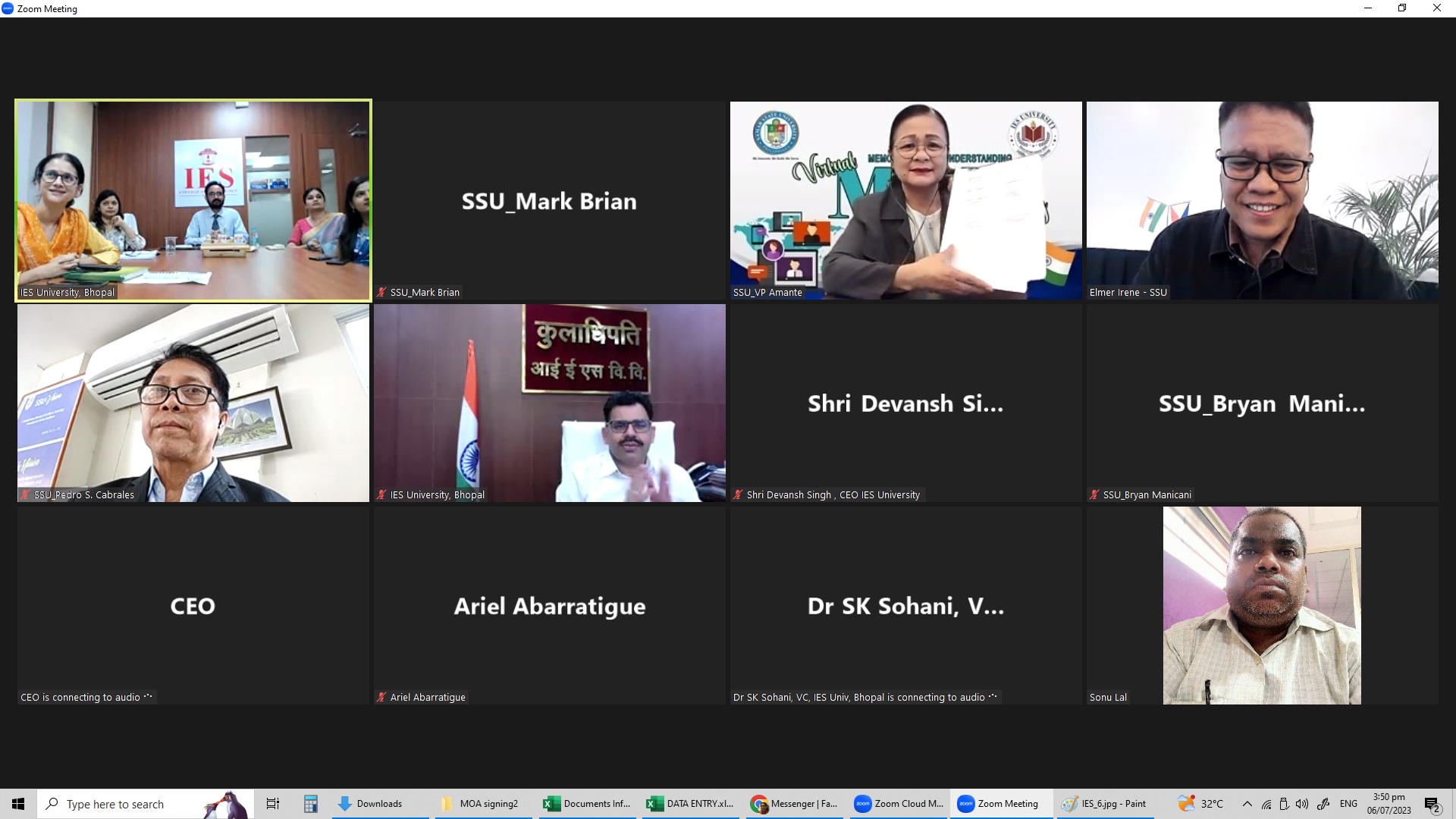Open DATA ENTRY Excel workbook

pos(691,804)
